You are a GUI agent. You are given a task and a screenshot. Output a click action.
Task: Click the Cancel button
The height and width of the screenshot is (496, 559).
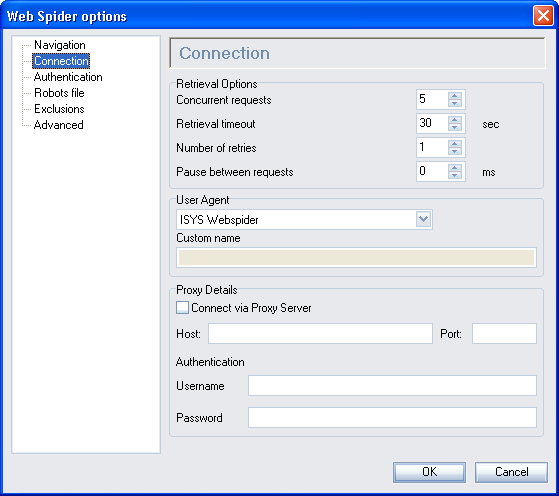[x=511, y=472]
